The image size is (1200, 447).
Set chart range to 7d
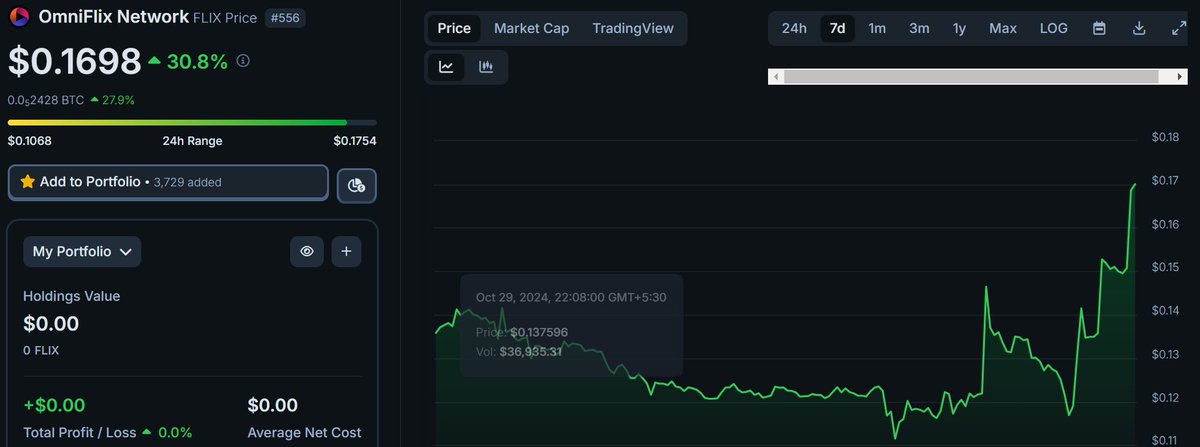838,28
